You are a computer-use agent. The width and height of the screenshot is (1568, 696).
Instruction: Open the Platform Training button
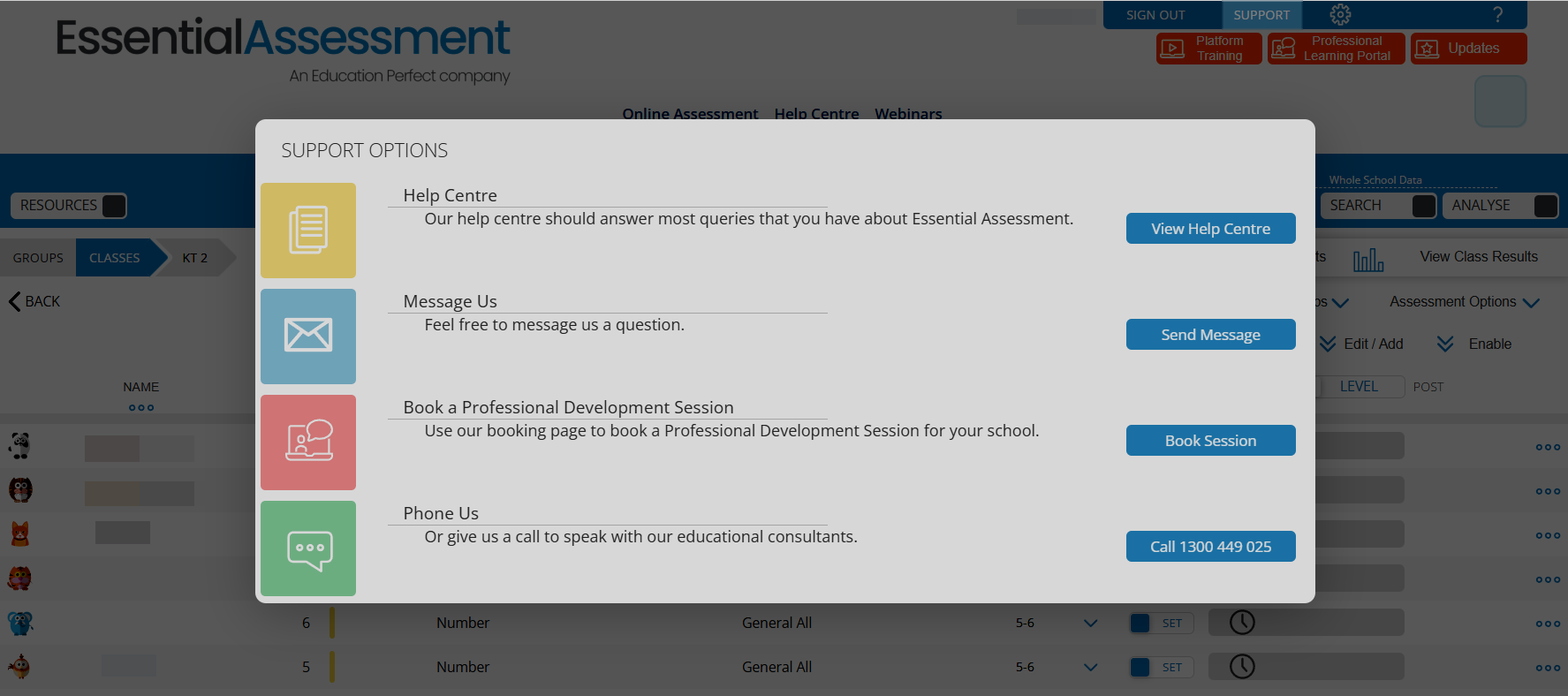point(1208,49)
